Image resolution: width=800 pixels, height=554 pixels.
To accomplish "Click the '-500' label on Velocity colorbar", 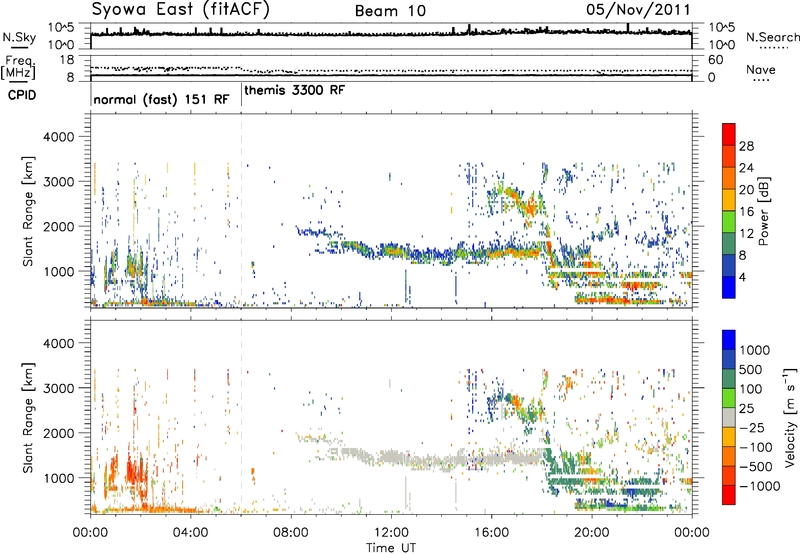I will (756, 466).
